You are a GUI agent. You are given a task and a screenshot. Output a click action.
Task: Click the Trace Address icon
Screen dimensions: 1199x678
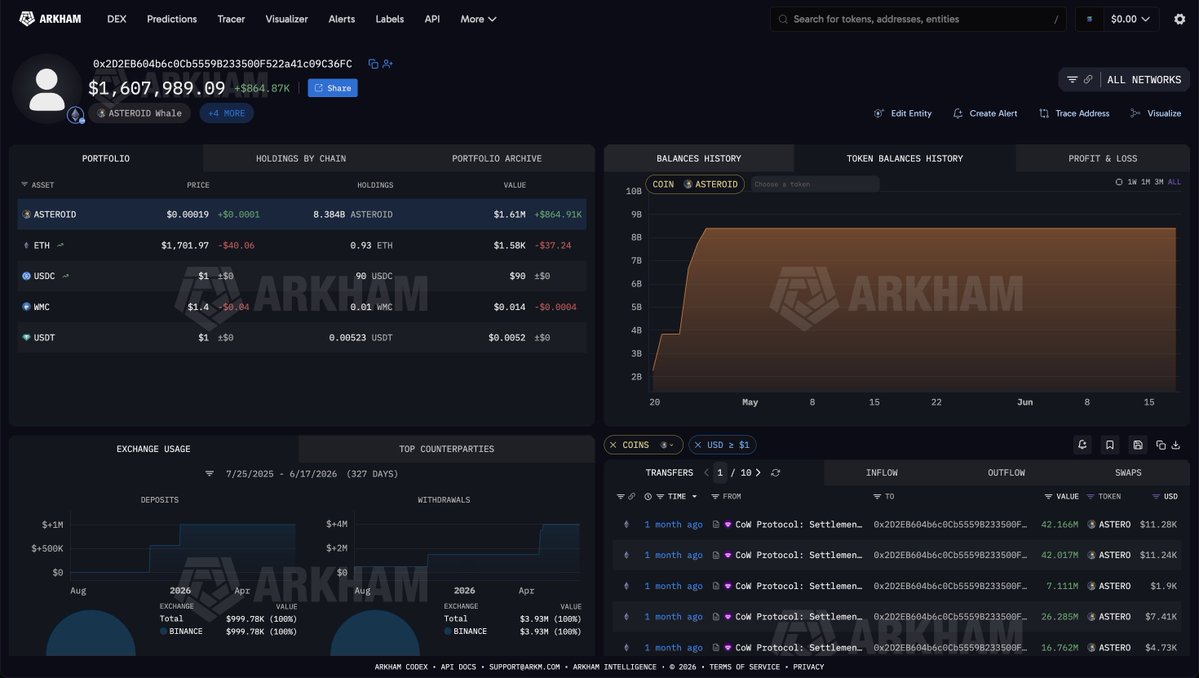click(x=1044, y=113)
